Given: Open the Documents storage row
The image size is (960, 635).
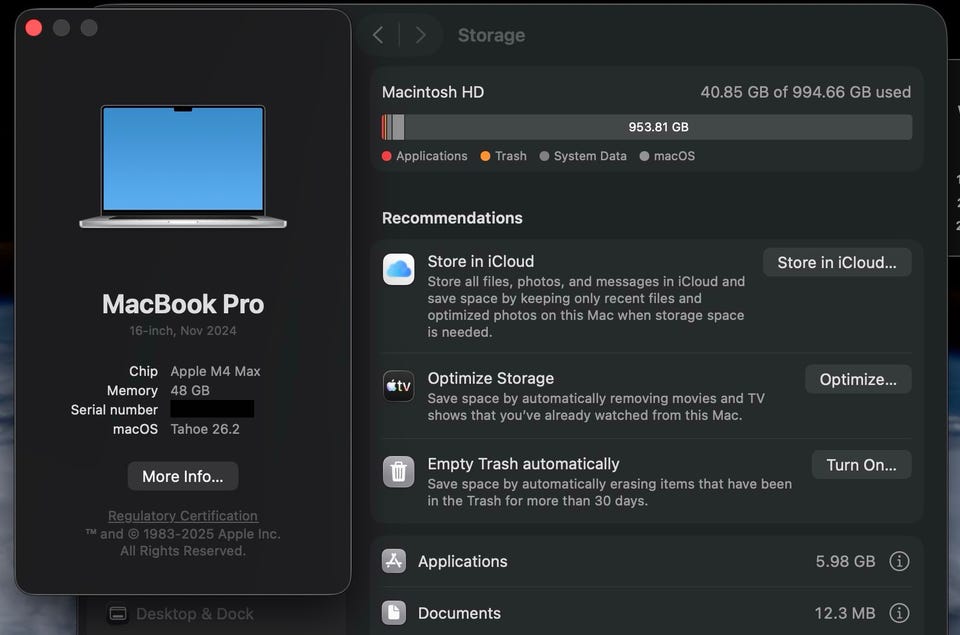Looking at the screenshot, I should (647, 612).
